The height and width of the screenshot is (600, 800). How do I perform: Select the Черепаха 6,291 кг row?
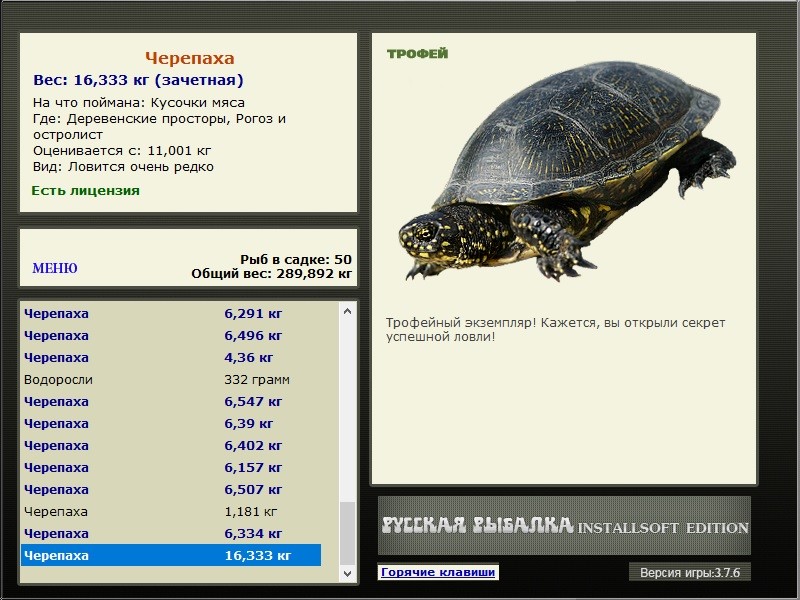[x=171, y=313]
